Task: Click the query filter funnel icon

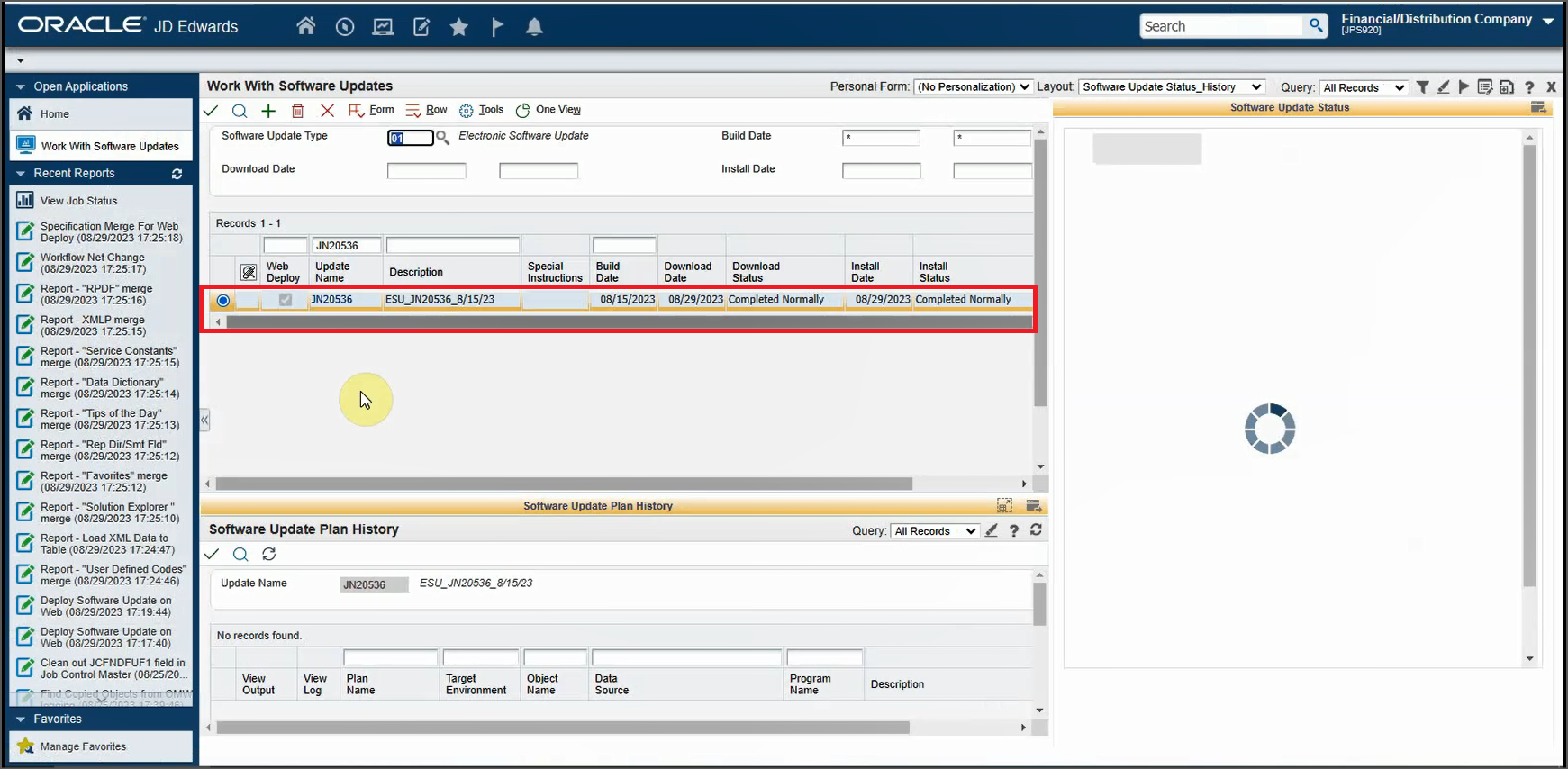Action: click(x=1422, y=87)
